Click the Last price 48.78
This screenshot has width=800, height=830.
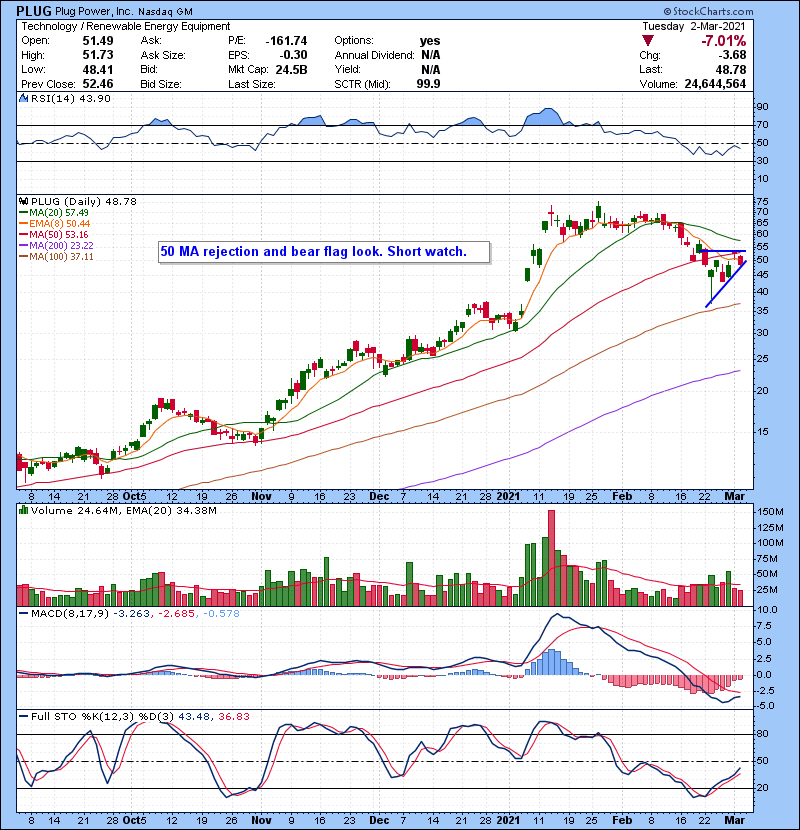click(x=731, y=69)
